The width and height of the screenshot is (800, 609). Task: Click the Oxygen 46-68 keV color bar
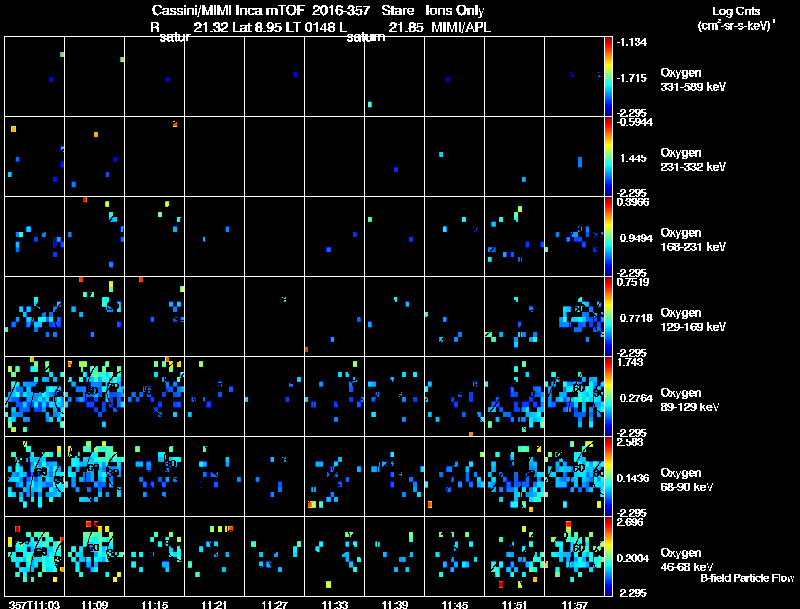(x=608, y=556)
